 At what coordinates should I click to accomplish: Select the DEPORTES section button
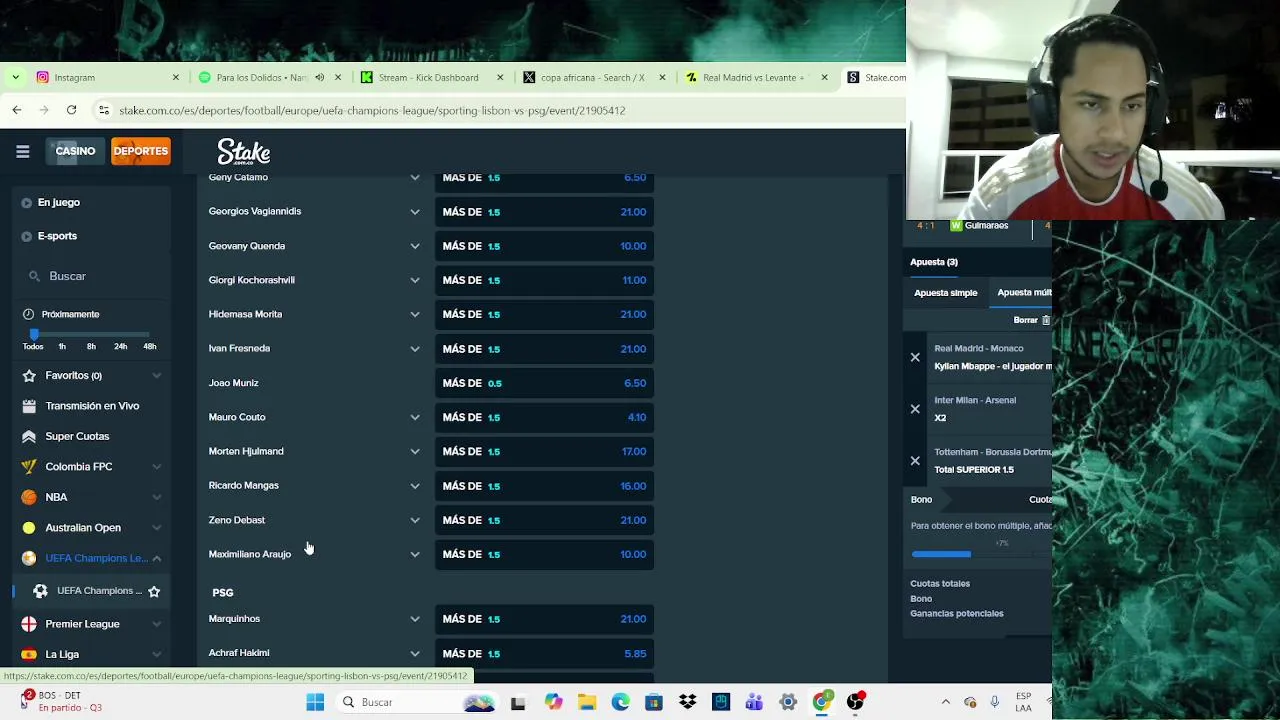click(140, 151)
